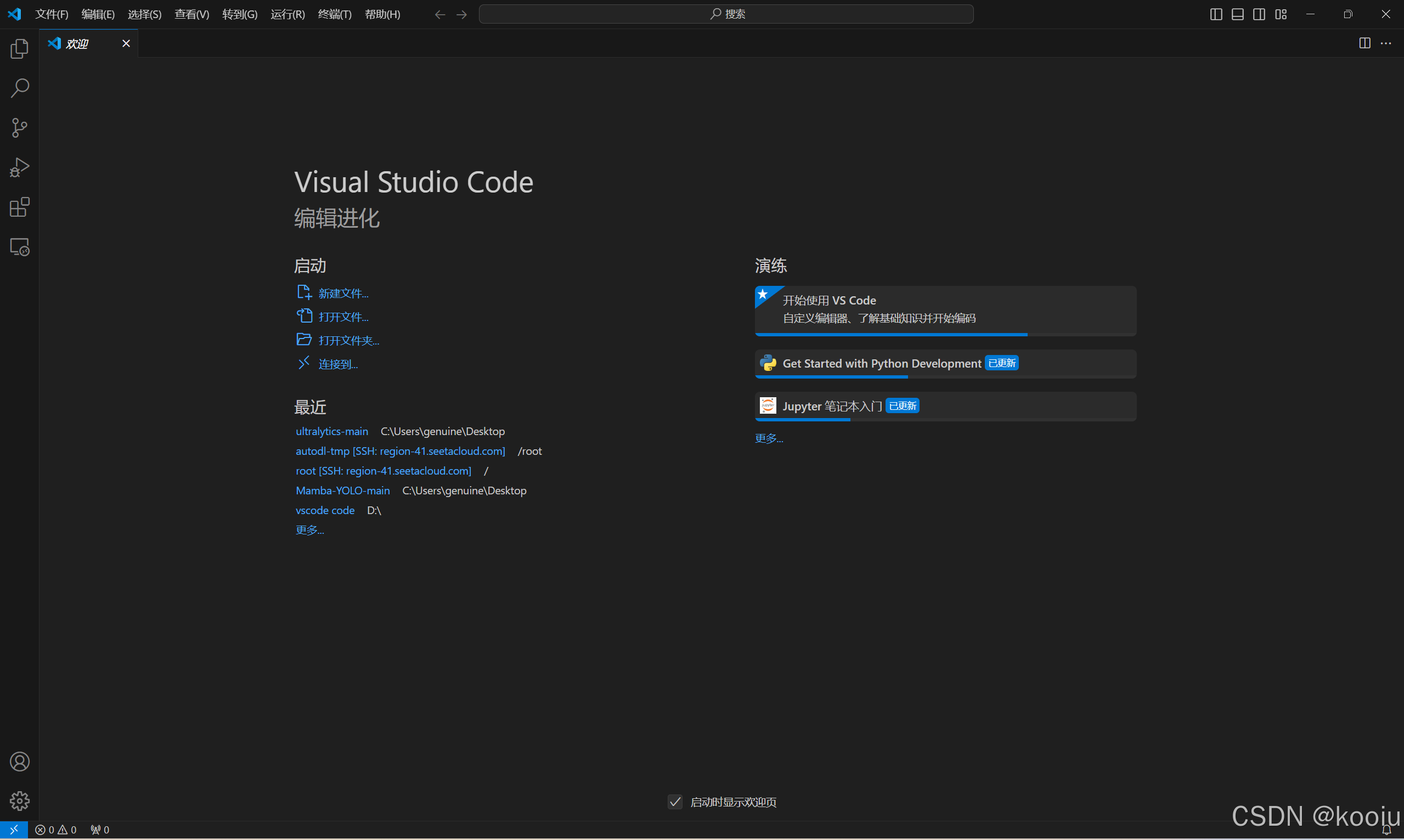Open Source Control view icon

click(x=19, y=128)
